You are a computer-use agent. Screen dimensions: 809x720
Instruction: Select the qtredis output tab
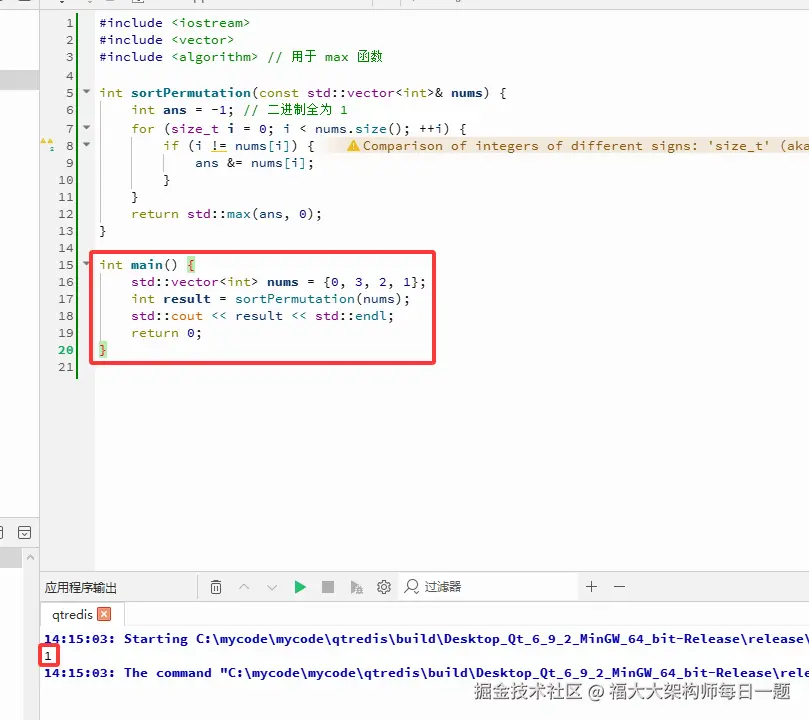click(x=72, y=614)
